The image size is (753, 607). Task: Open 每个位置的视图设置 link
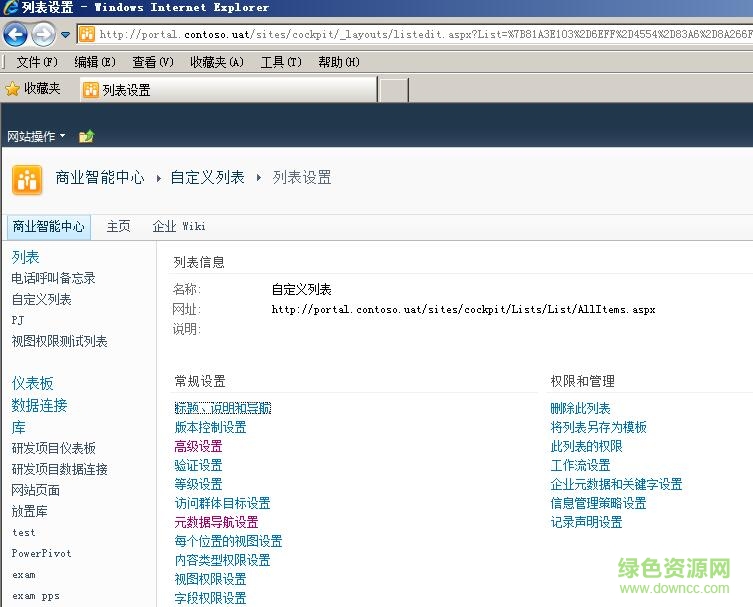click(x=229, y=541)
